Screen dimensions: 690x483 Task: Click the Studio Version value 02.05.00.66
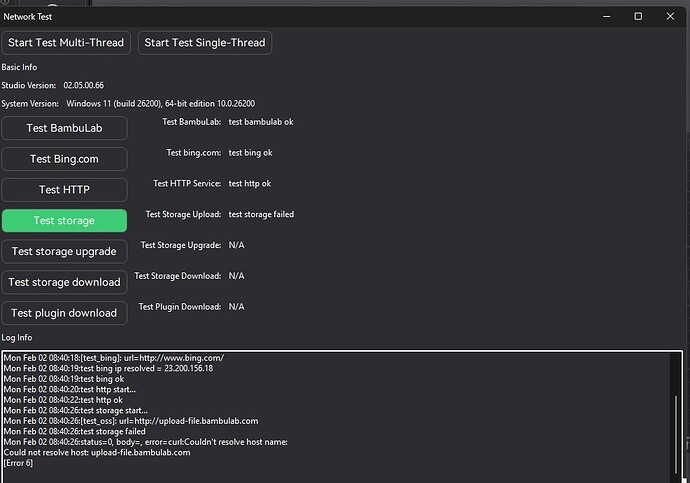point(84,85)
